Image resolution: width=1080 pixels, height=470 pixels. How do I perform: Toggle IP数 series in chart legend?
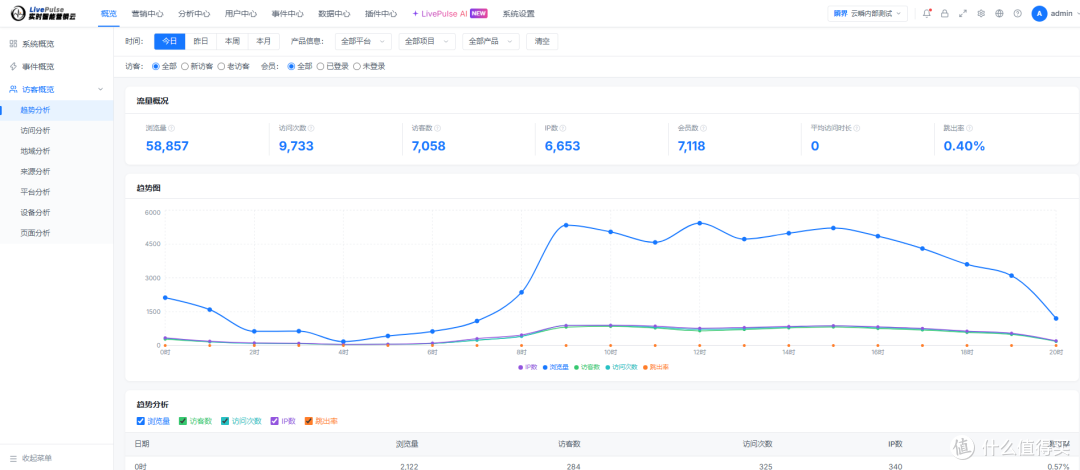pos(528,367)
